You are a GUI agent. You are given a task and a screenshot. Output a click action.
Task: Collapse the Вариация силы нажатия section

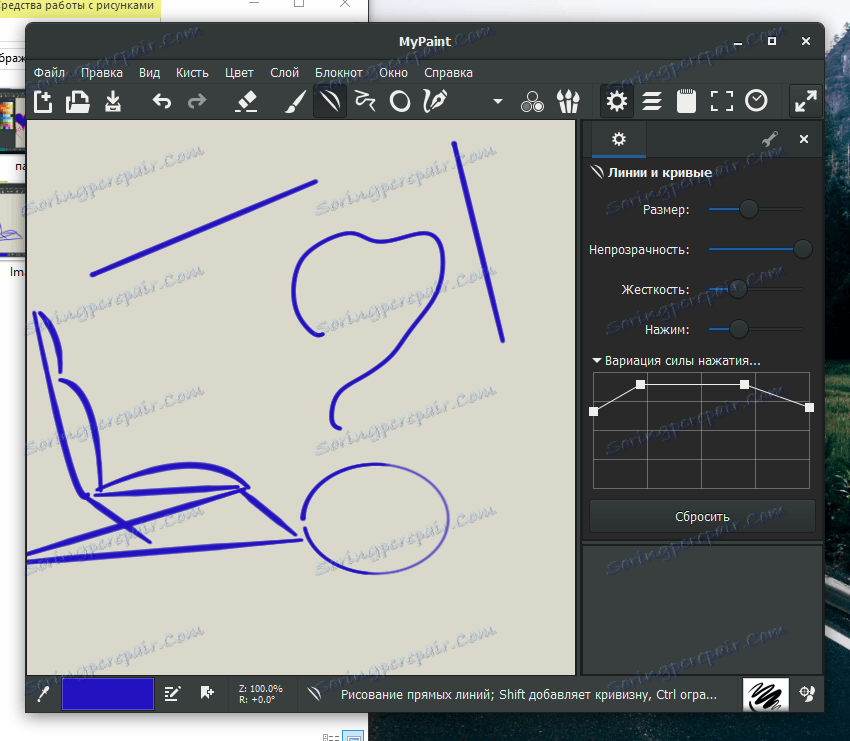coord(597,361)
